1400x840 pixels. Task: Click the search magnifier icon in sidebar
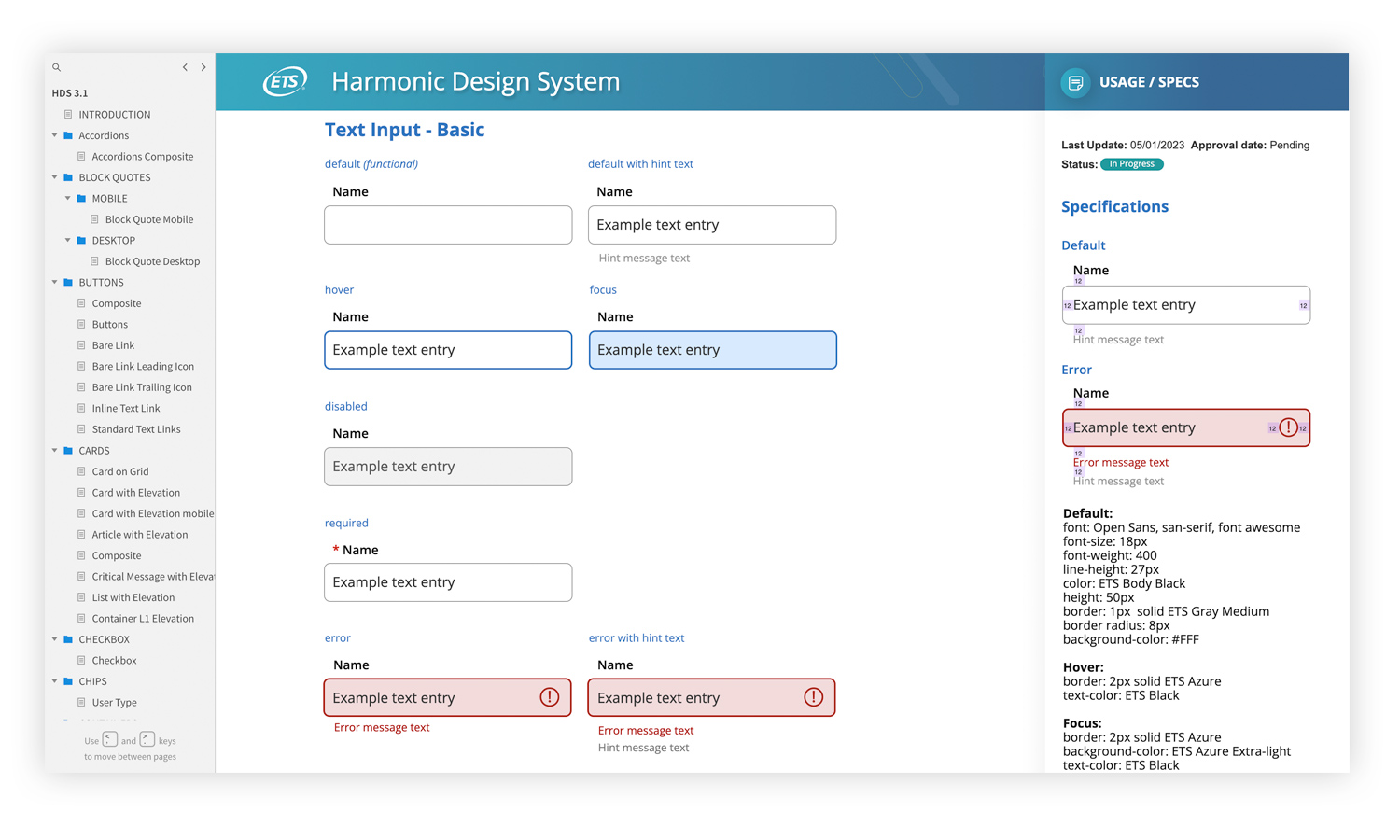click(x=57, y=67)
